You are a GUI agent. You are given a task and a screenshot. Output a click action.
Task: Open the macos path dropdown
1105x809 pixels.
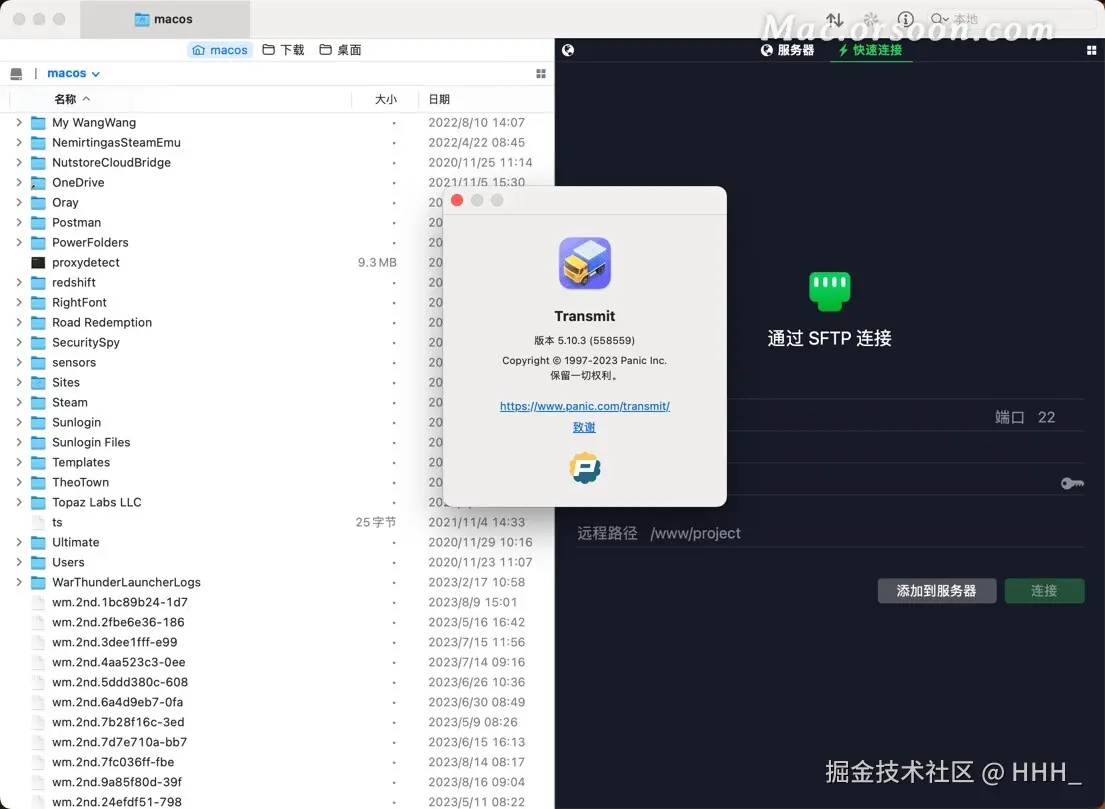[x=73, y=73]
